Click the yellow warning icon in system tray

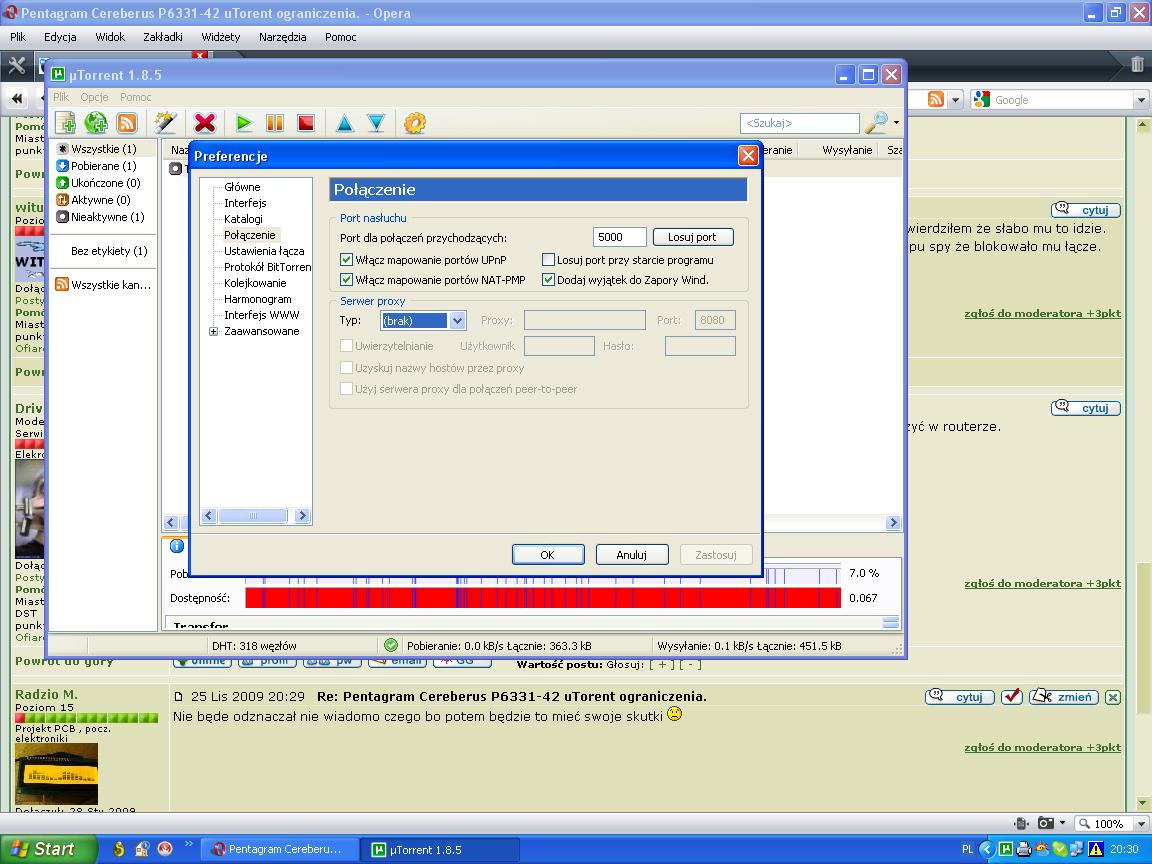1095,849
